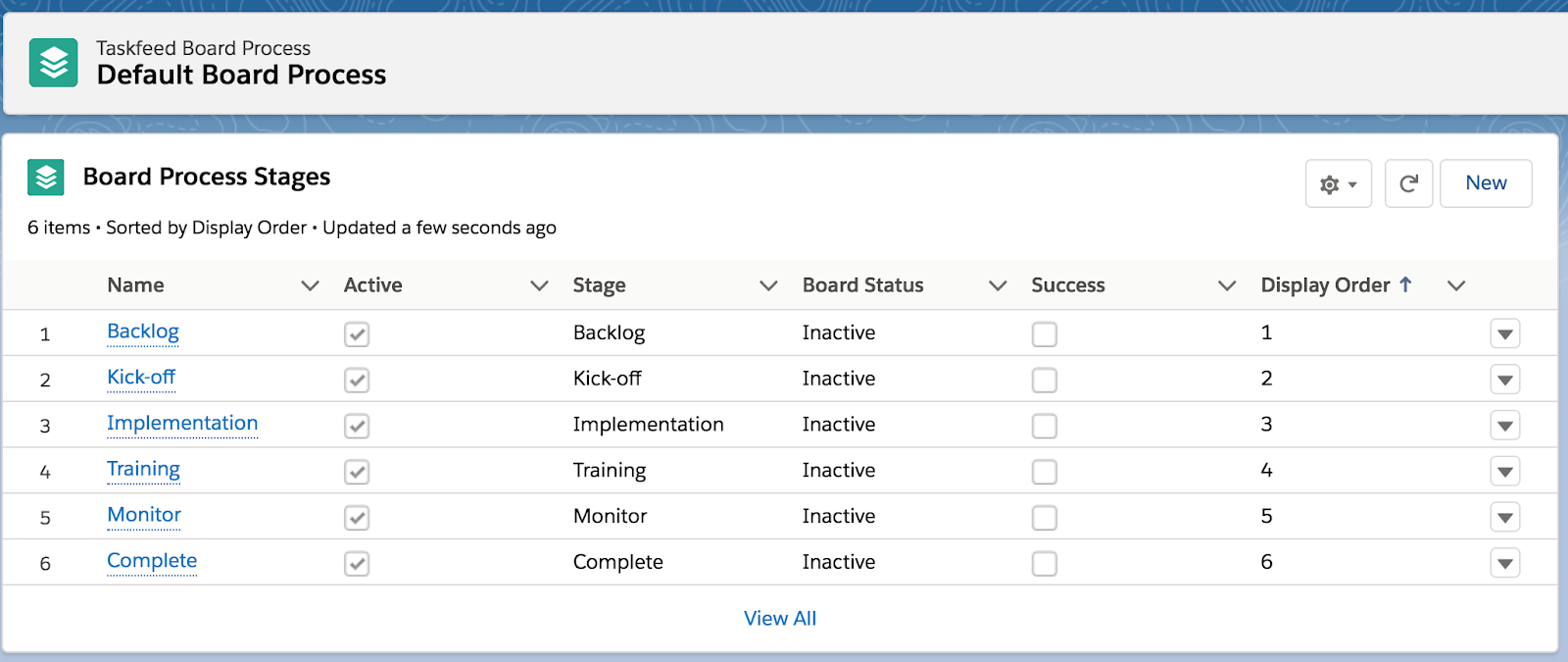1568x662 pixels.
Task: Open the Implementation stage record link
Action: tap(182, 424)
